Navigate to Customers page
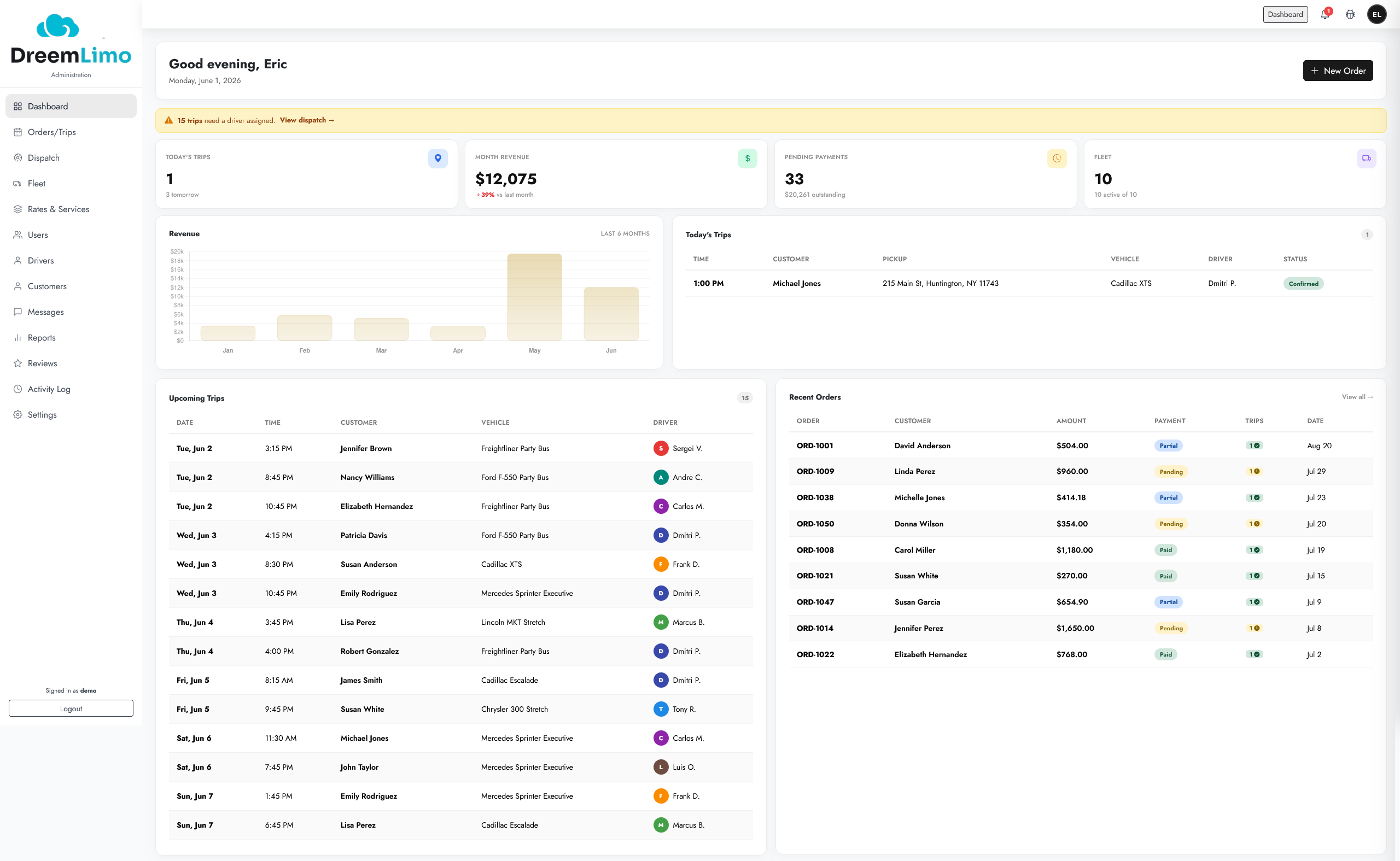Viewport: 1400px width, 861px height. coord(71,286)
